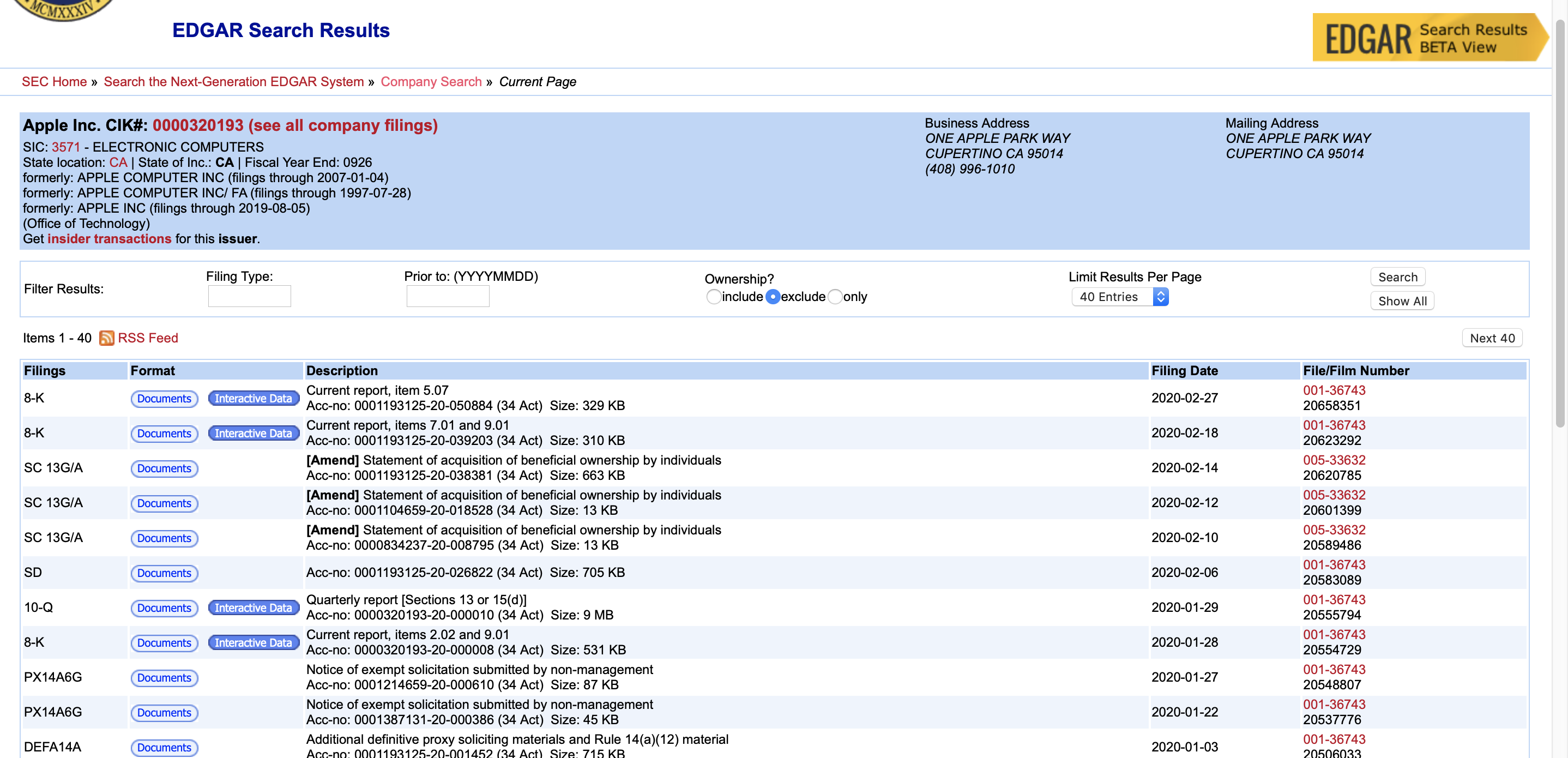This screenshot has height=758, width=1568.
Task: Open the Company Search breadcrumb link
Action: [431, 82]
